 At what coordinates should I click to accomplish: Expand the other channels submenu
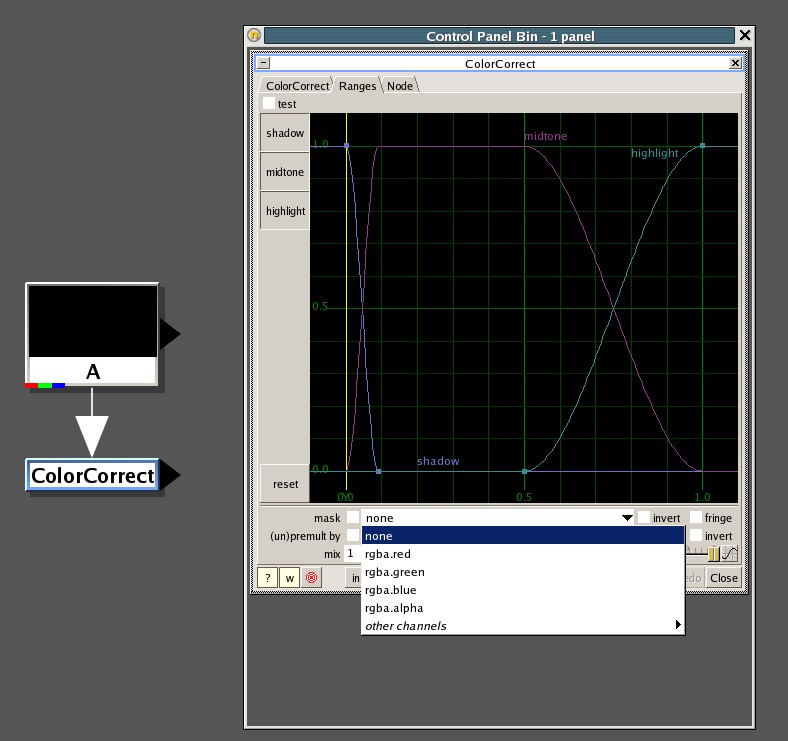pos(523,626)
